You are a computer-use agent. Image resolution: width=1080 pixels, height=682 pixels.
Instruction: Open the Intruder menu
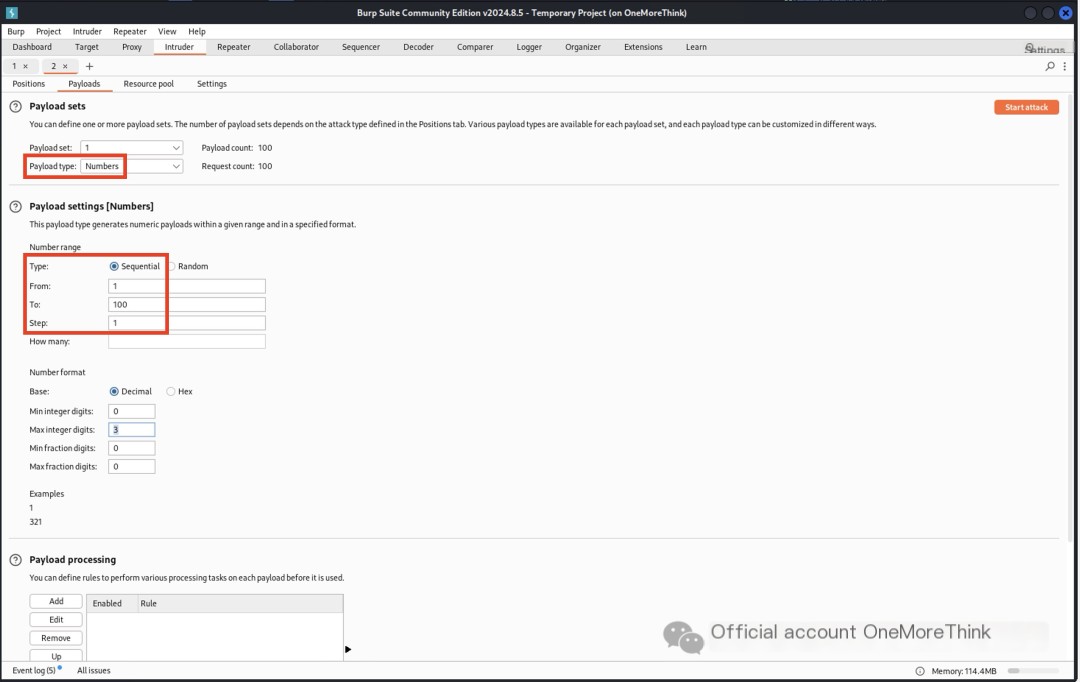87,31
